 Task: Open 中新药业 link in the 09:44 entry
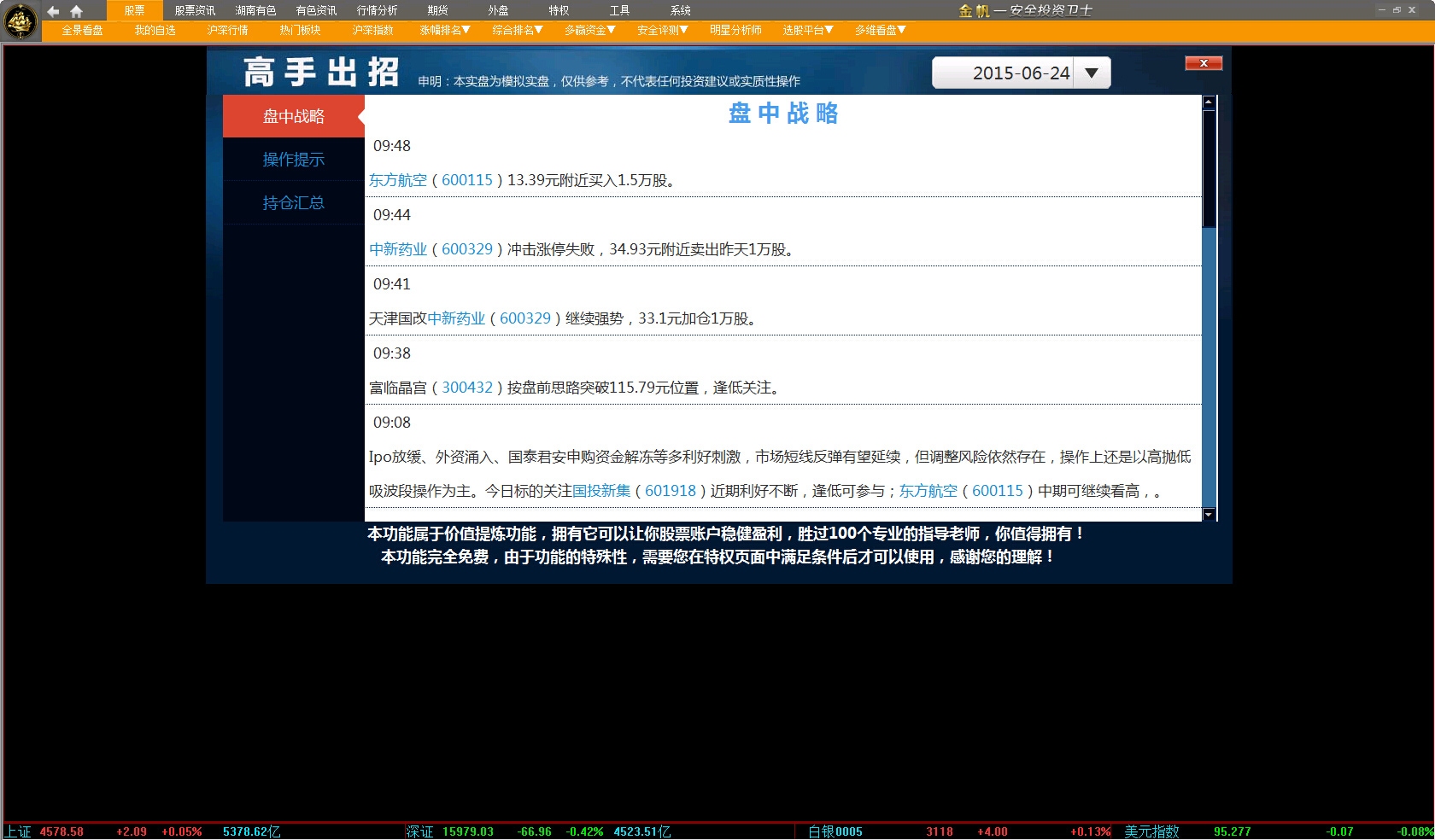click(398, 249)
